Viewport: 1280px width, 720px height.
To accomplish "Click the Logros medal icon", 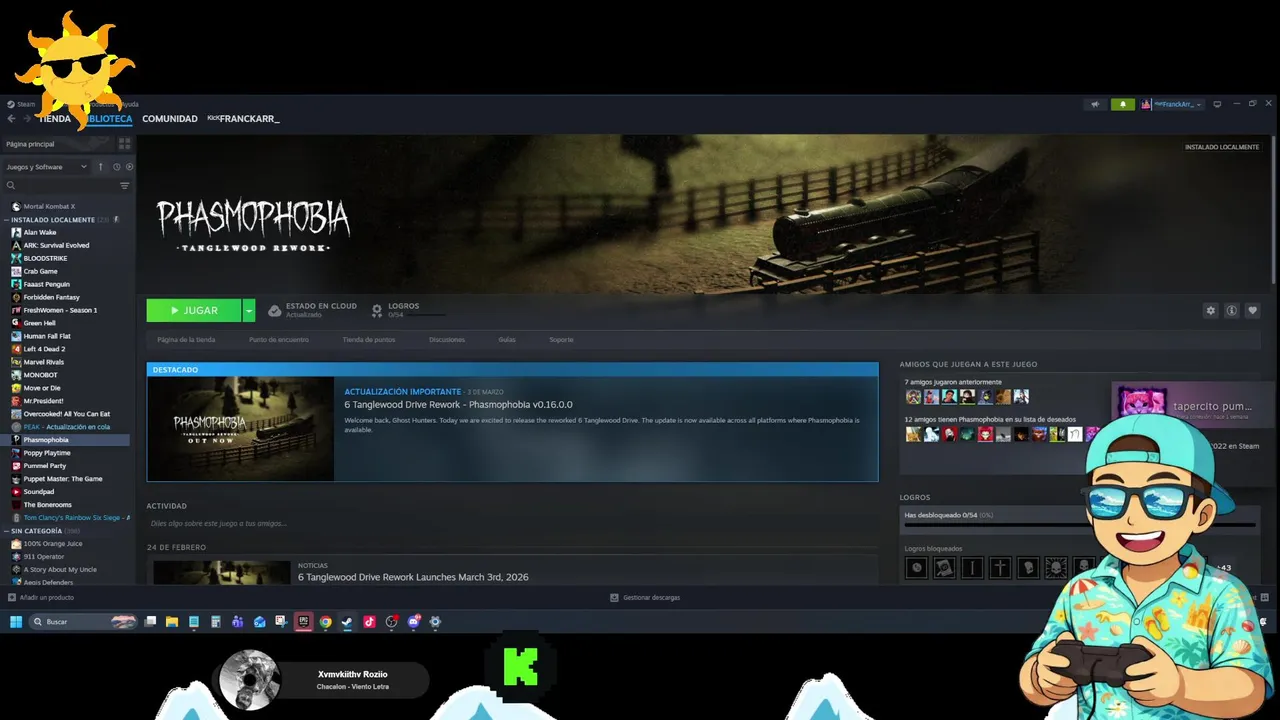I will point(377,310).
